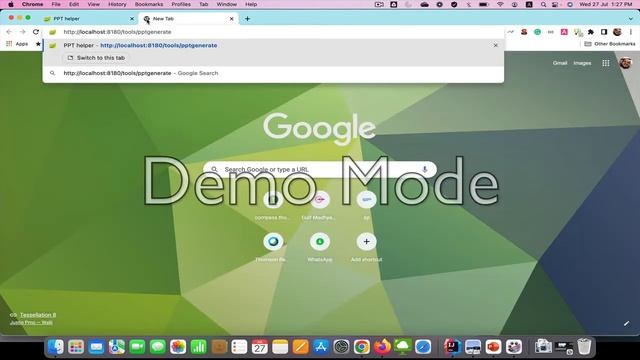Open Control Center from menu bar
The image size is (640, 360).
[x=556, y=4]
